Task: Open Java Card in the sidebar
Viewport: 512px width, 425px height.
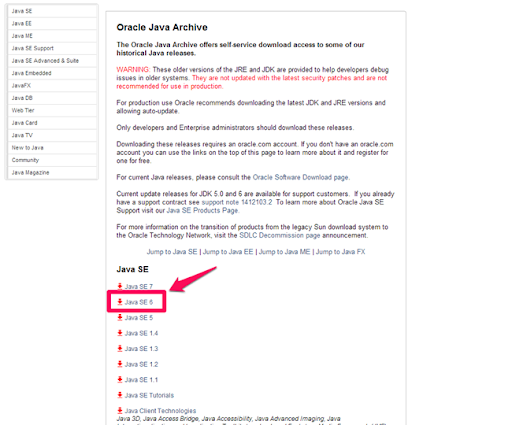Action: [52, 123]
